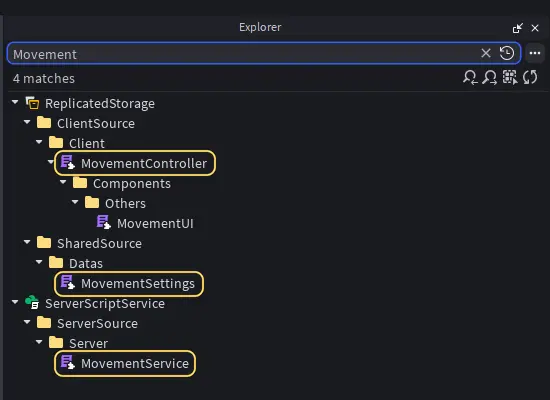The image size is (550, 400).
Task: Collapse the ServerScriptService node arrow
Action: pos(15,302)
